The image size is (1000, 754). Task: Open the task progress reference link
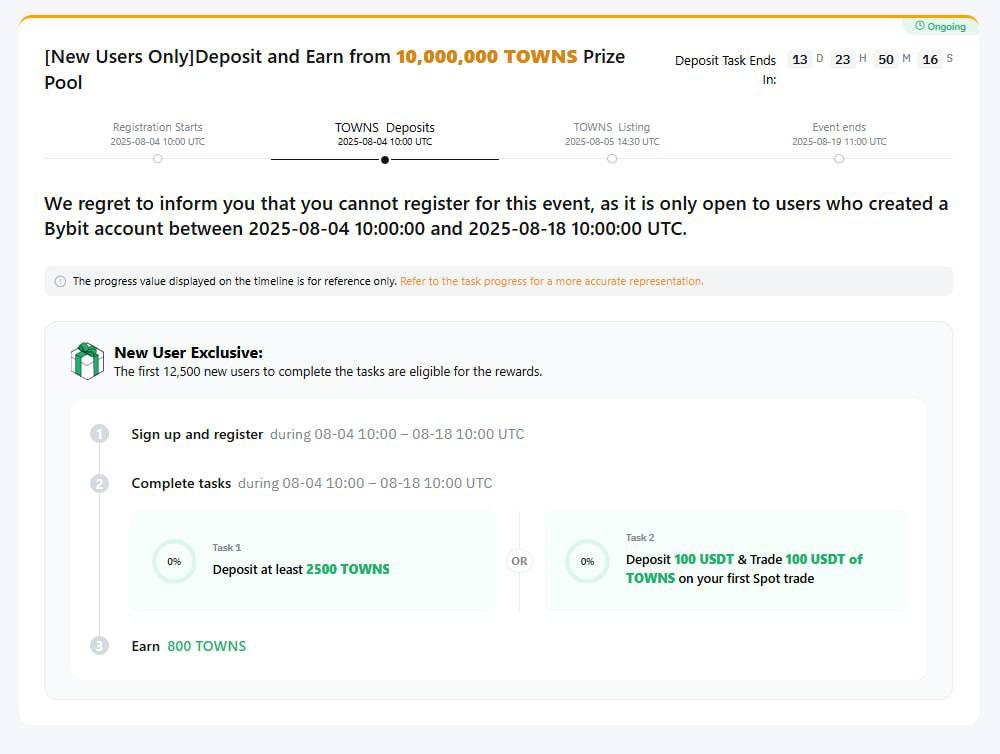(552, 281)
